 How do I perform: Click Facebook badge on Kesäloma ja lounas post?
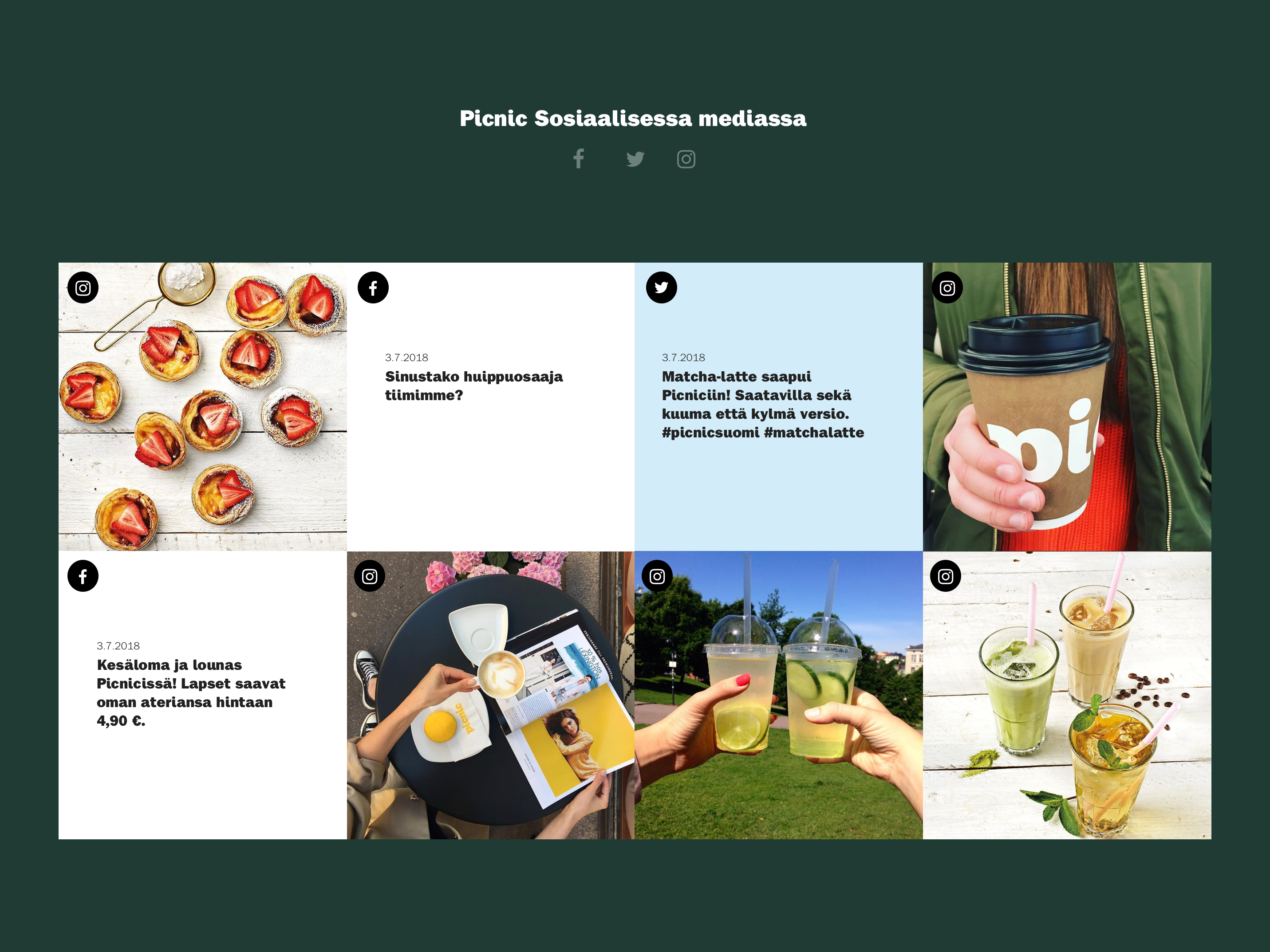83,575
